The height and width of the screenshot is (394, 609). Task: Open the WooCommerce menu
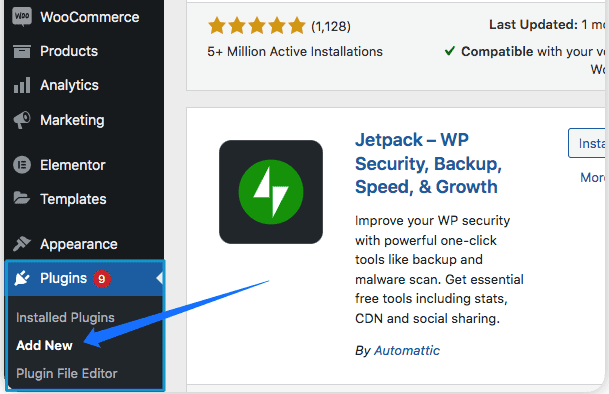pyautogui.click(x=84, y=17)
